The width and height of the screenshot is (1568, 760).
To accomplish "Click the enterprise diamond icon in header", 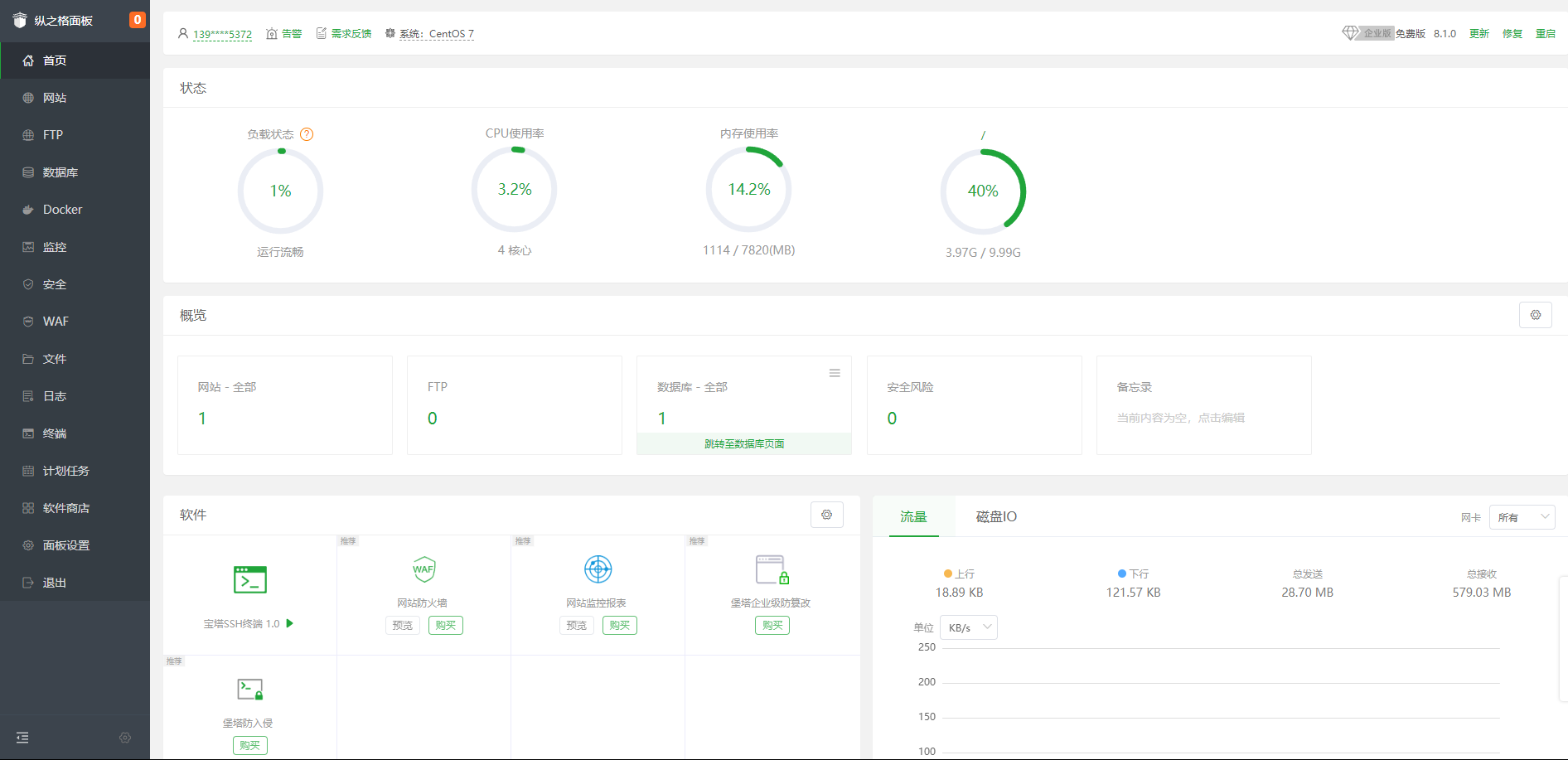I will coord(1350,33).
